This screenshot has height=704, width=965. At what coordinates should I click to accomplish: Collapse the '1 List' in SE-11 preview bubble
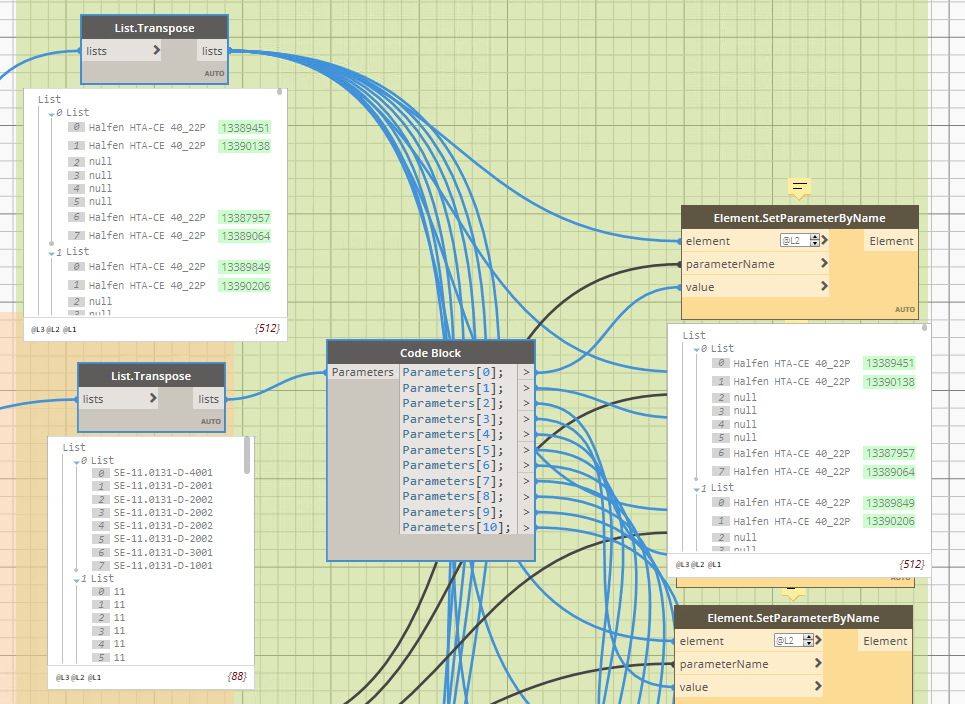pyautogui.click(x=77, y=579)
